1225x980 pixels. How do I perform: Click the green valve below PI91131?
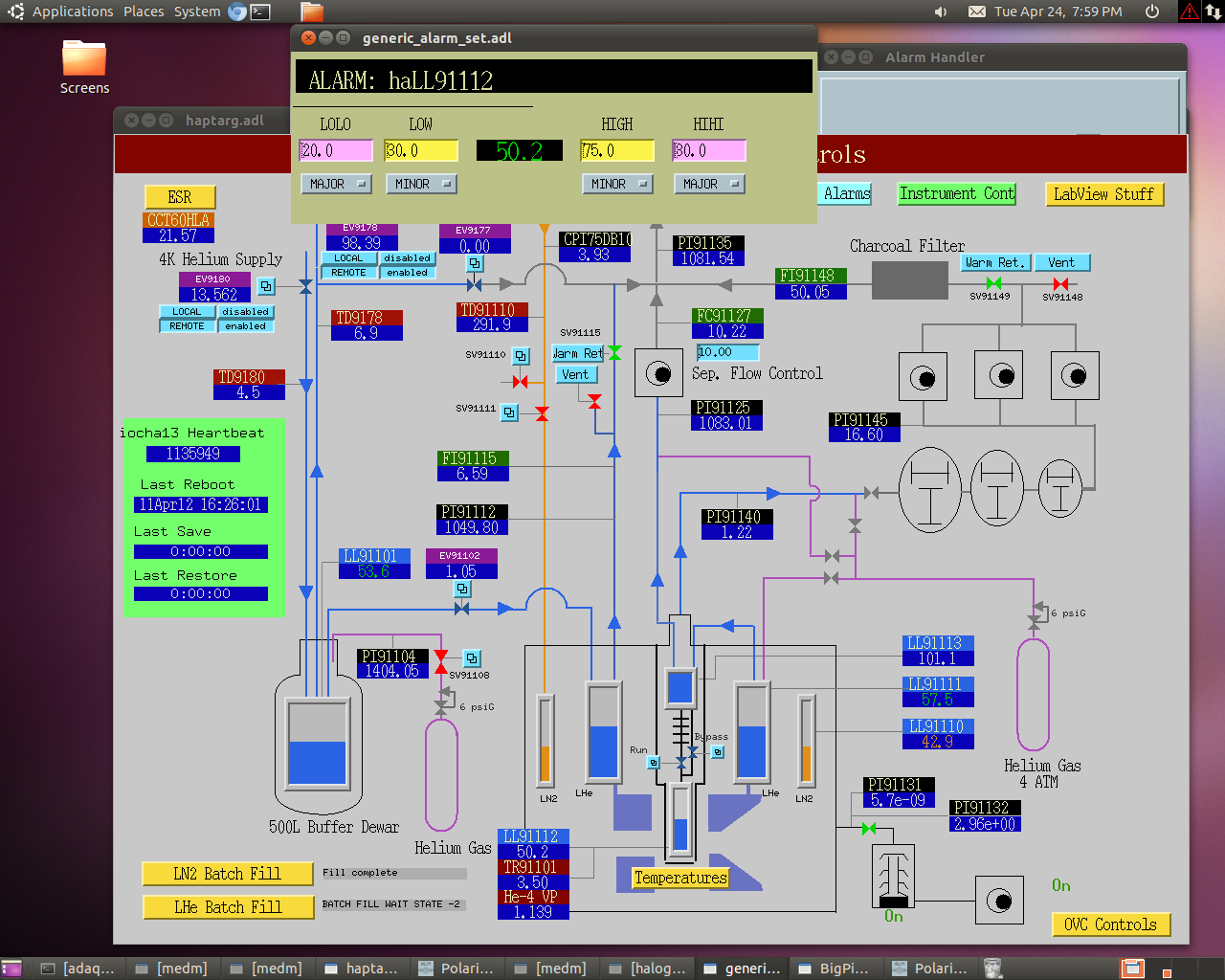(869, 828)
